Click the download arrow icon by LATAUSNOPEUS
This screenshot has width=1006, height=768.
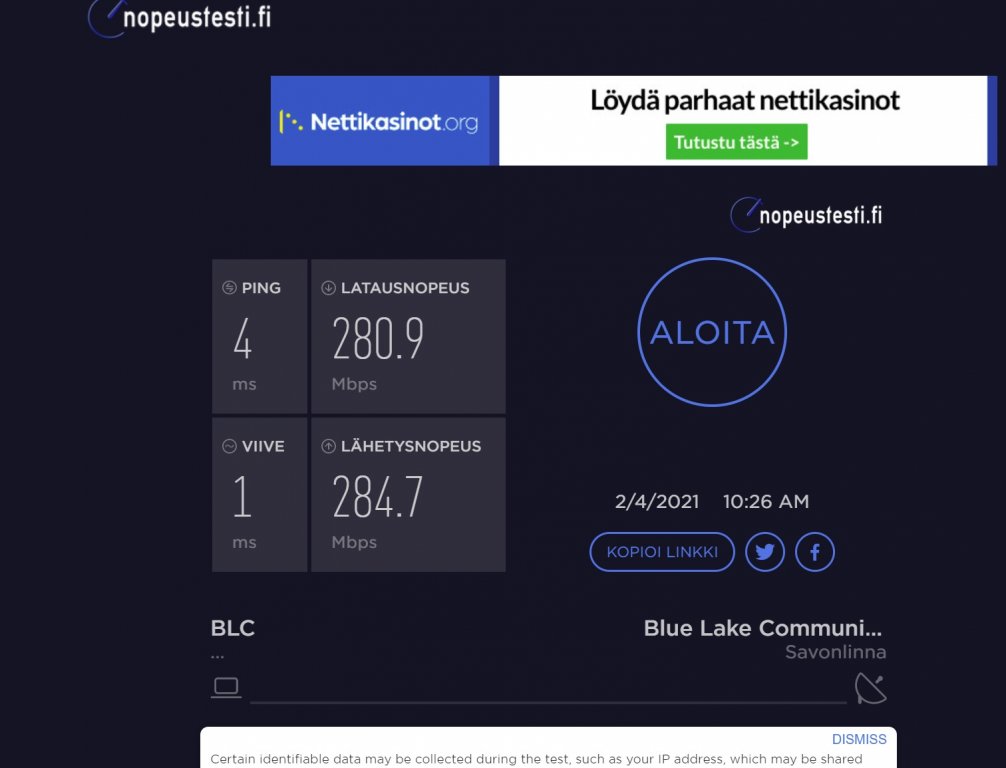(x=328, y=287)
